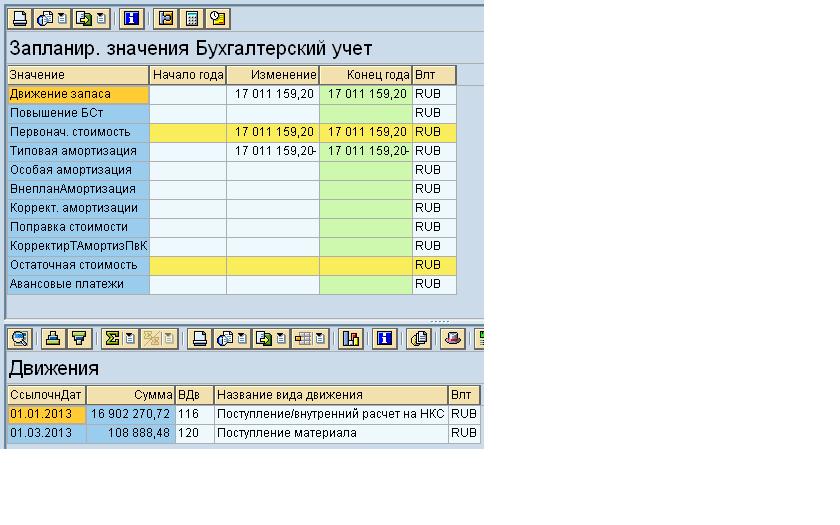Select the 01.03.2013 movement date cell
This screenshot has height=525, width=840.
pos(46,433)
